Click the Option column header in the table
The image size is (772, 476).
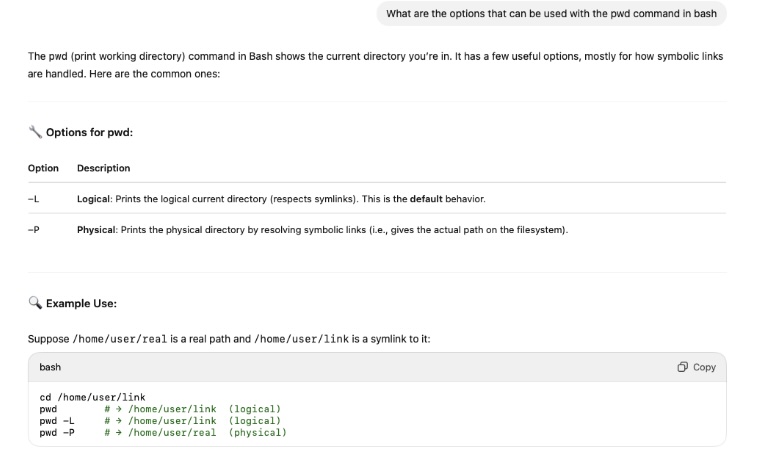43,168
